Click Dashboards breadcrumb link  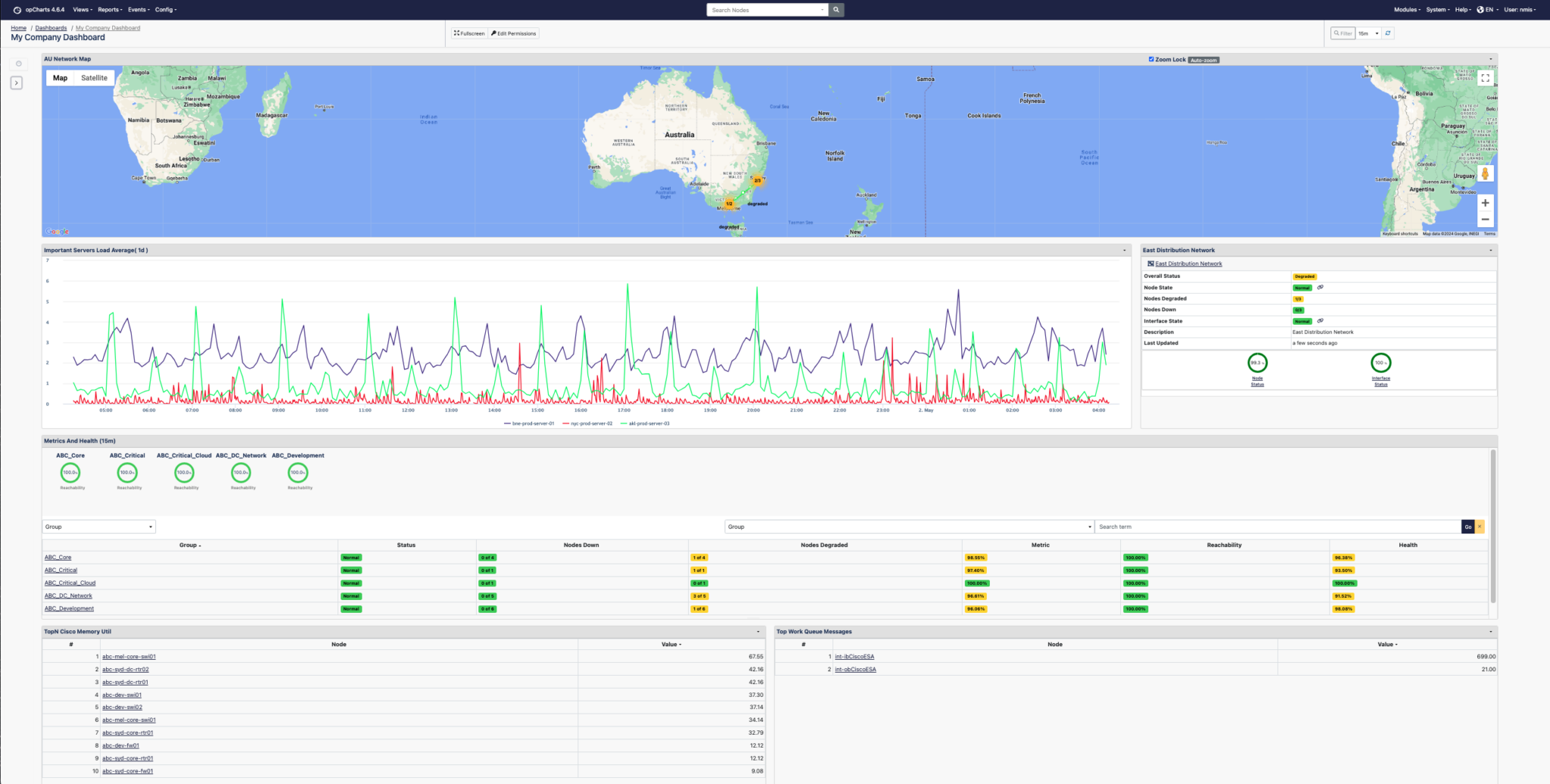point(51,28)
